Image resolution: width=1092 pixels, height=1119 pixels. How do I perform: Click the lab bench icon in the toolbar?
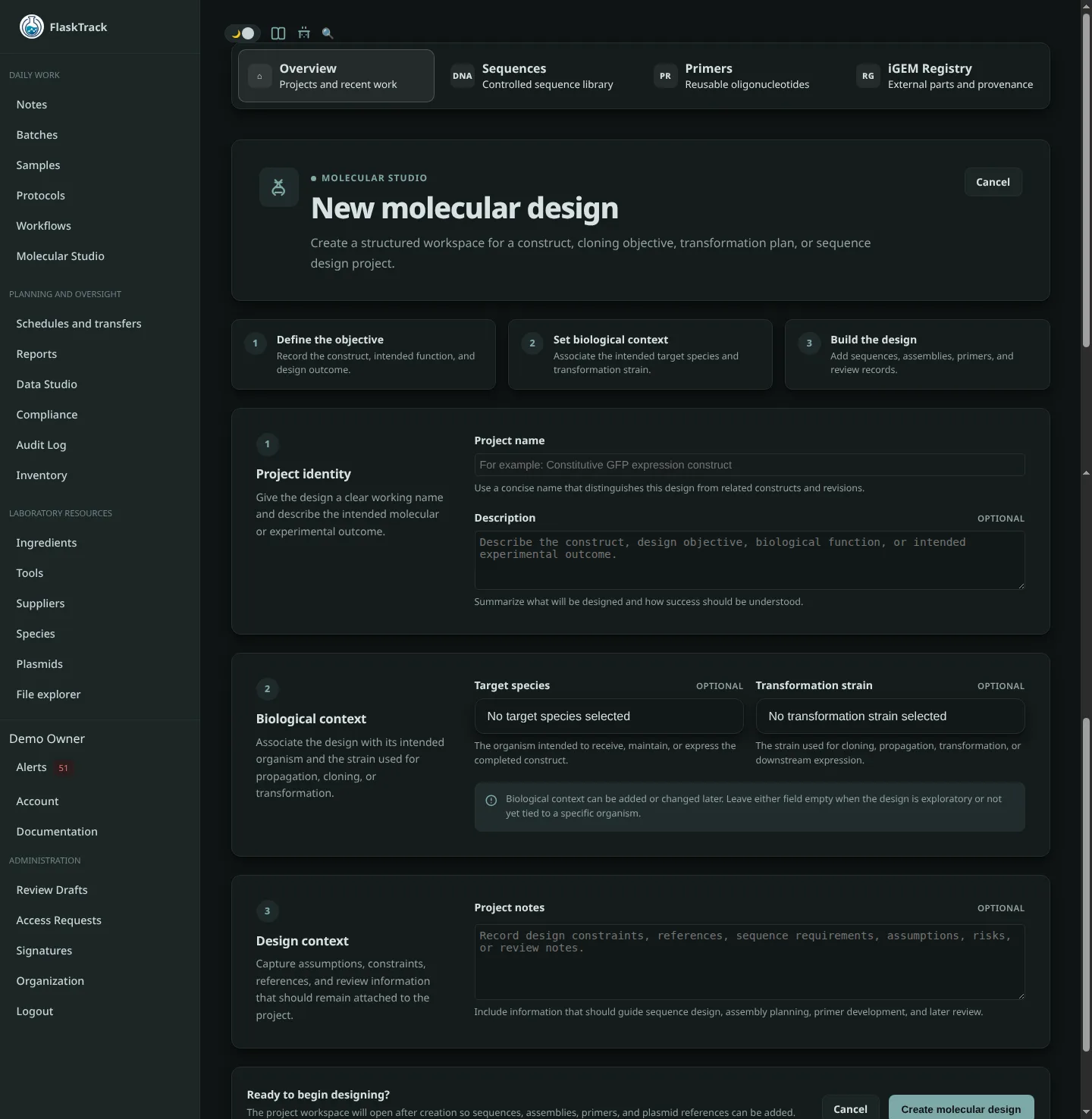[x=304, y=33]
